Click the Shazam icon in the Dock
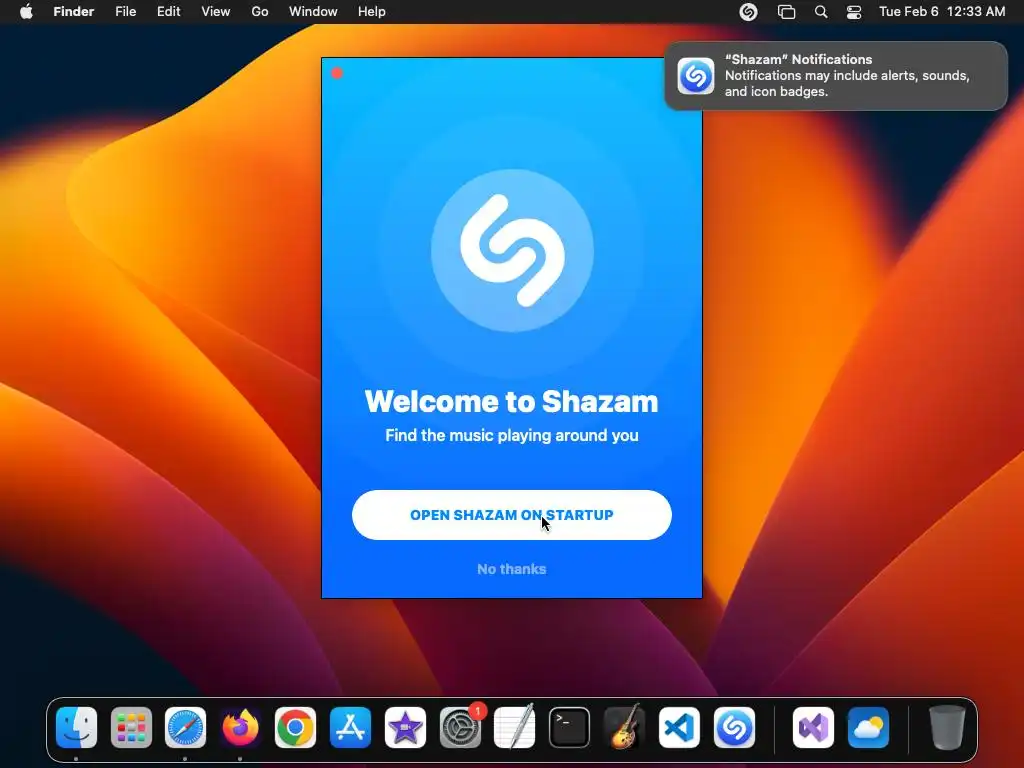This screenshot has width=1024, height=768. coord(734,727)
